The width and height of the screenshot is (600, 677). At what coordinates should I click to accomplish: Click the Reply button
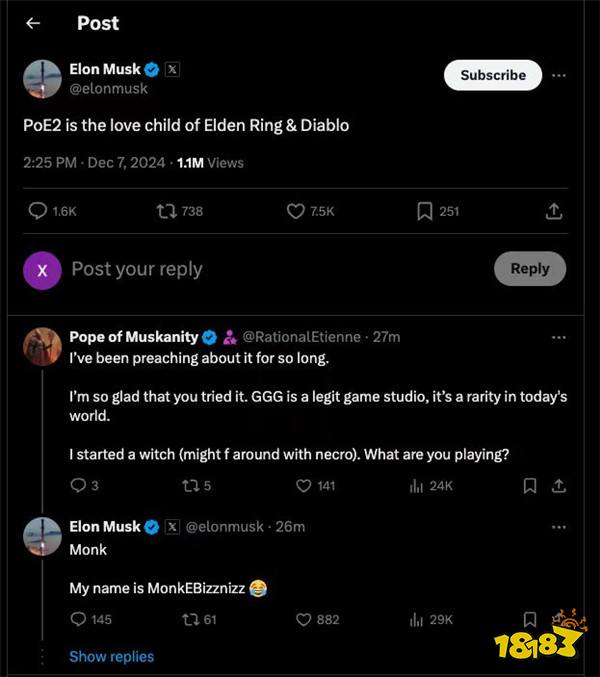(x=530, y=269)
